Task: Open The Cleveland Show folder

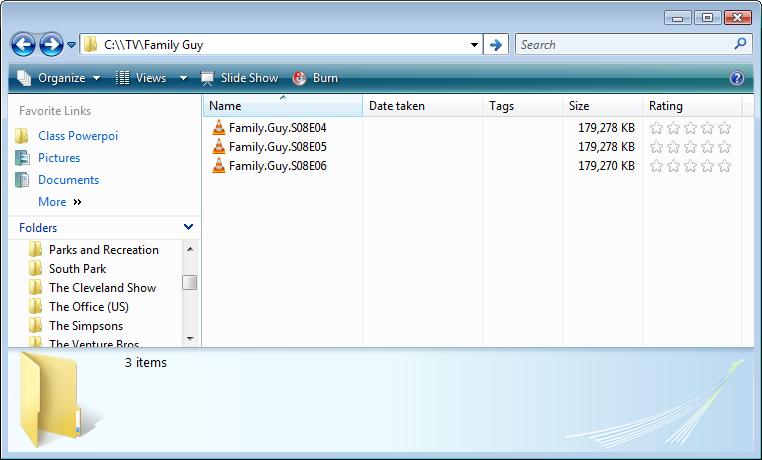Action: click(103, 288)
